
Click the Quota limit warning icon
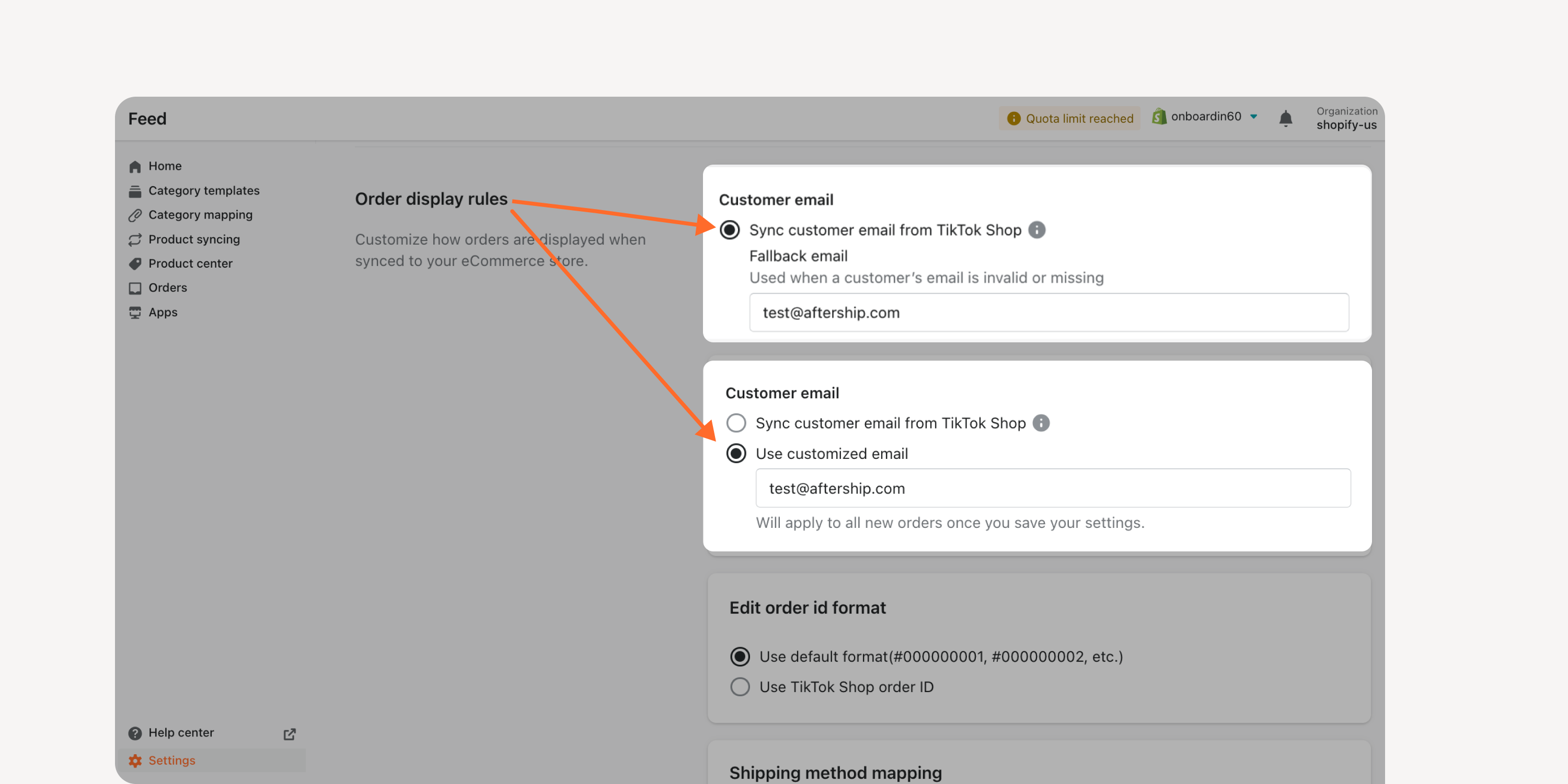1013,119
